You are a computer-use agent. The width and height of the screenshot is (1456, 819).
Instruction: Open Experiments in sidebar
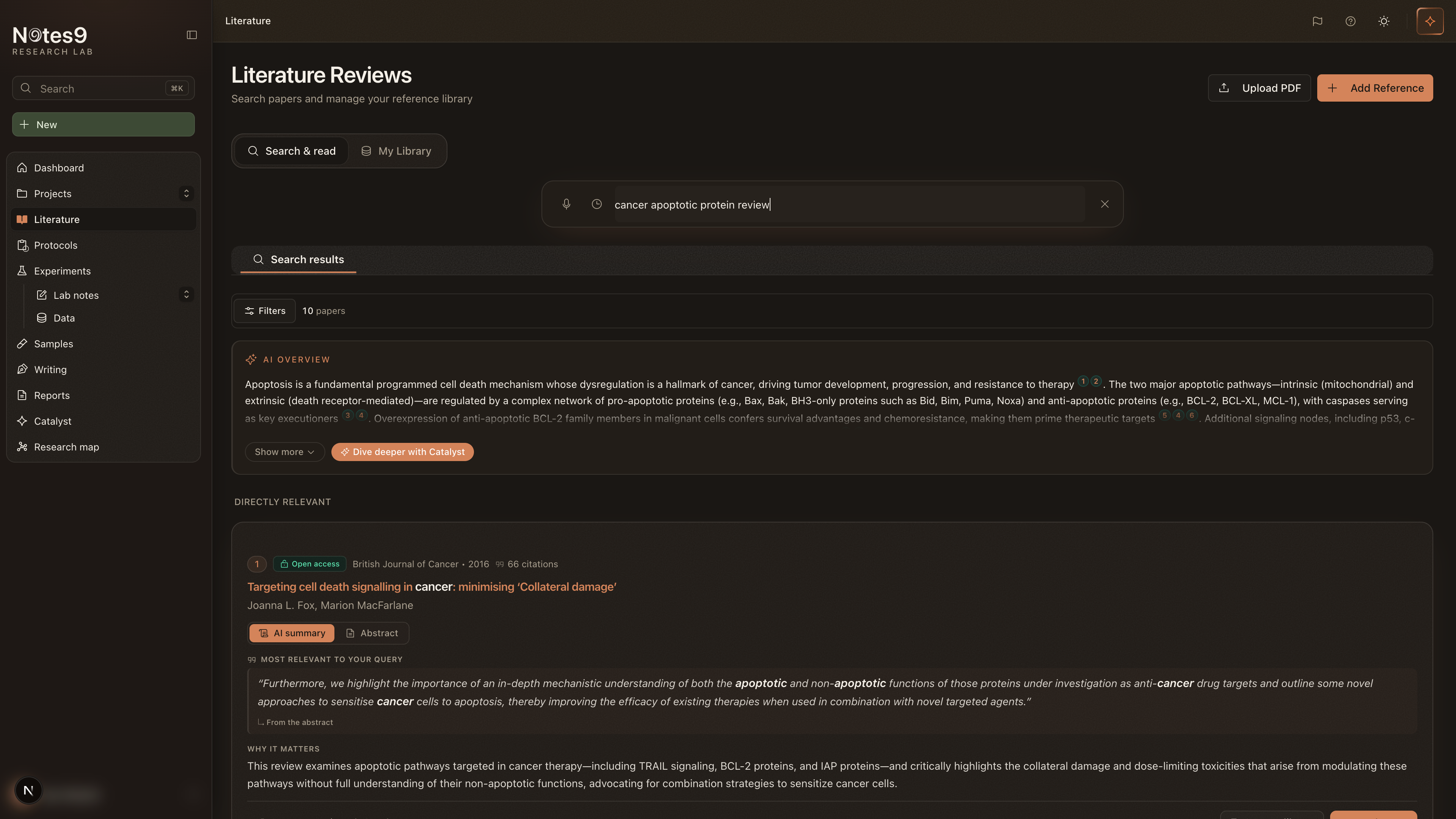(x=104, y=271)
